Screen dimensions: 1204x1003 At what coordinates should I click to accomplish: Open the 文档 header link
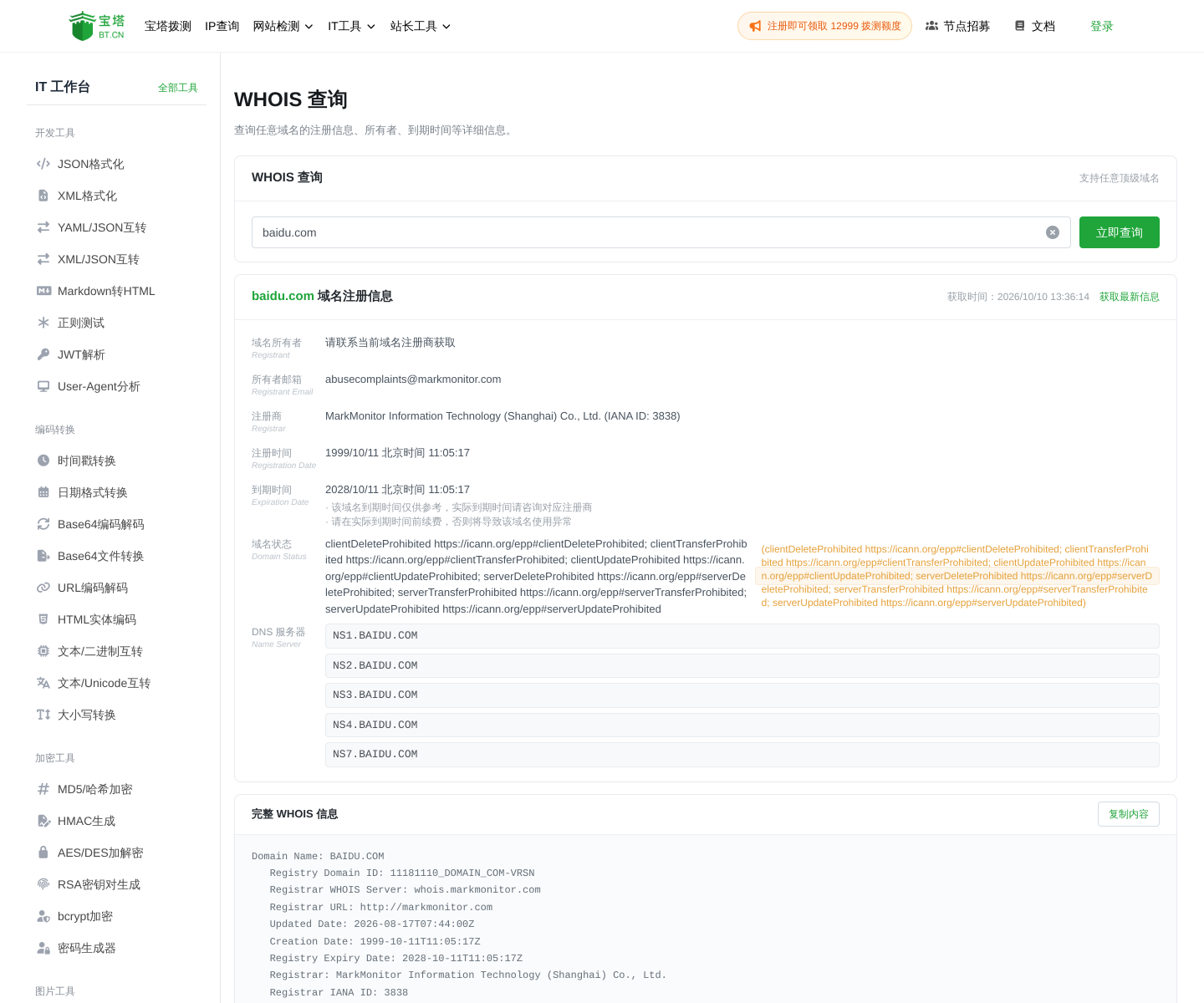[1034, 26]
